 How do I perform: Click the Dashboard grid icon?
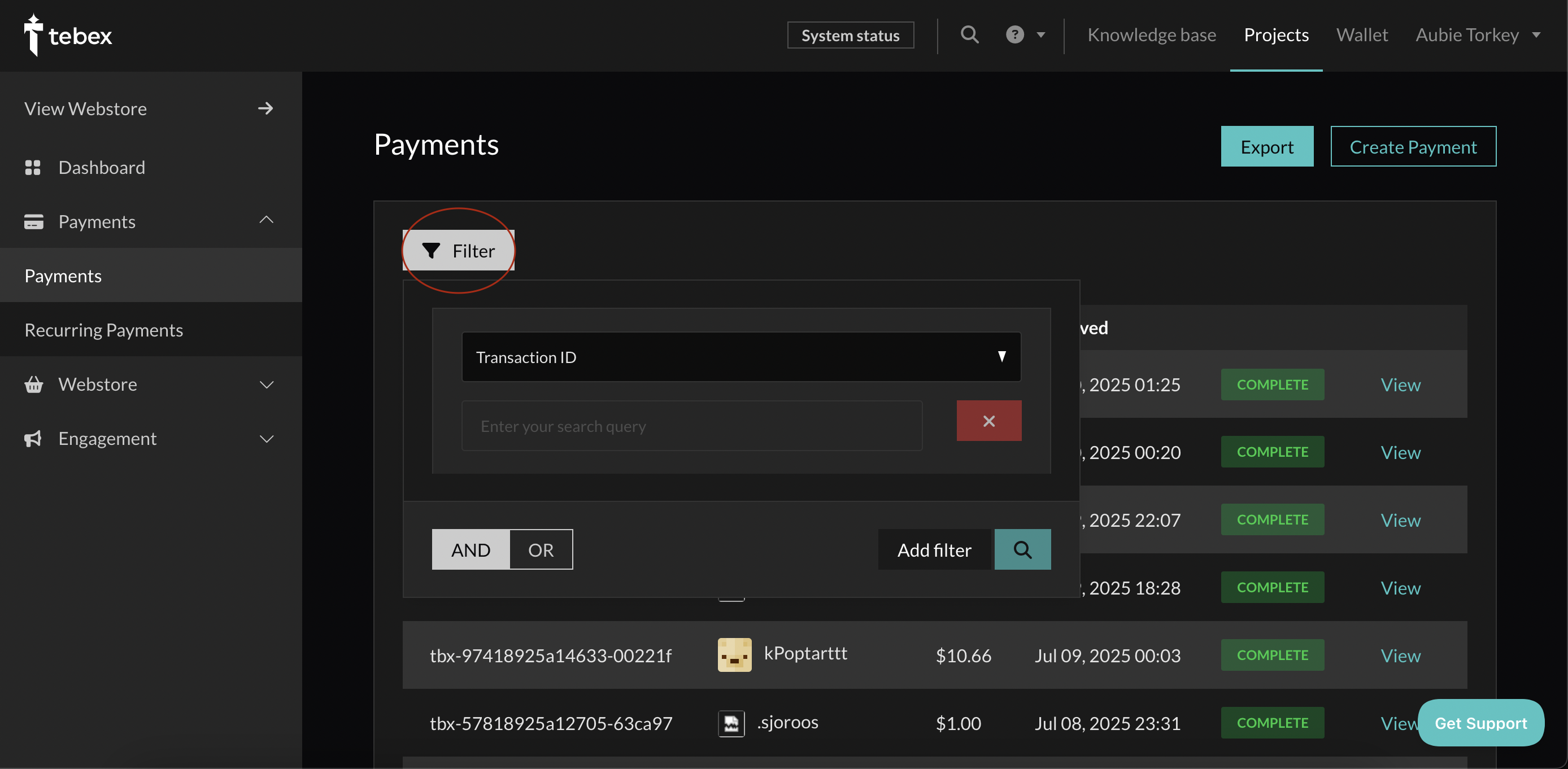click(33, 167)
